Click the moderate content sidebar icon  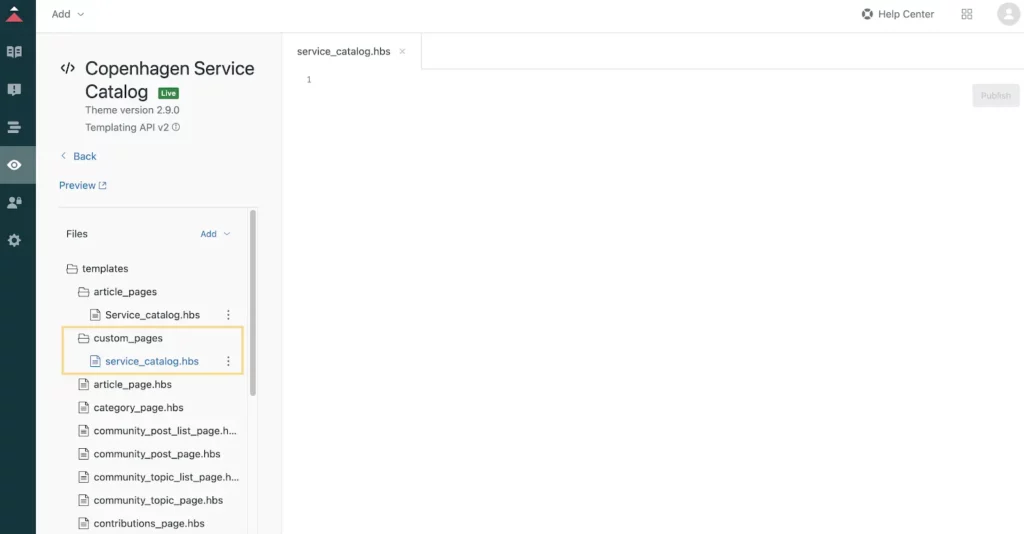coord(14,90)
